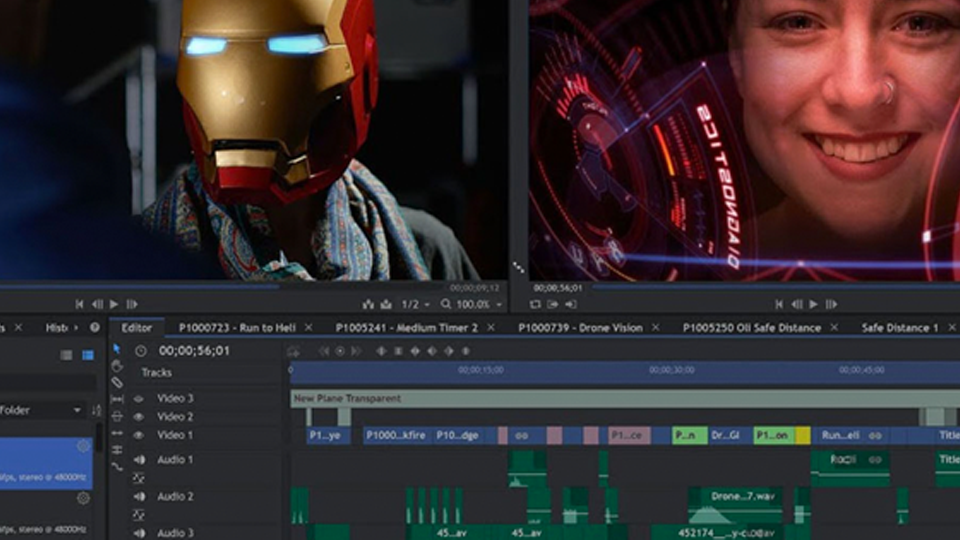Expand History panel tabs arrow

click(x=76, y=328)
